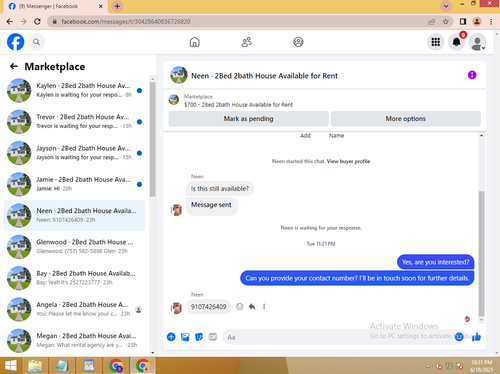Screen dimensions: 500x374
Task: Open Chrome three-dot menu
Action: (491, 22)
